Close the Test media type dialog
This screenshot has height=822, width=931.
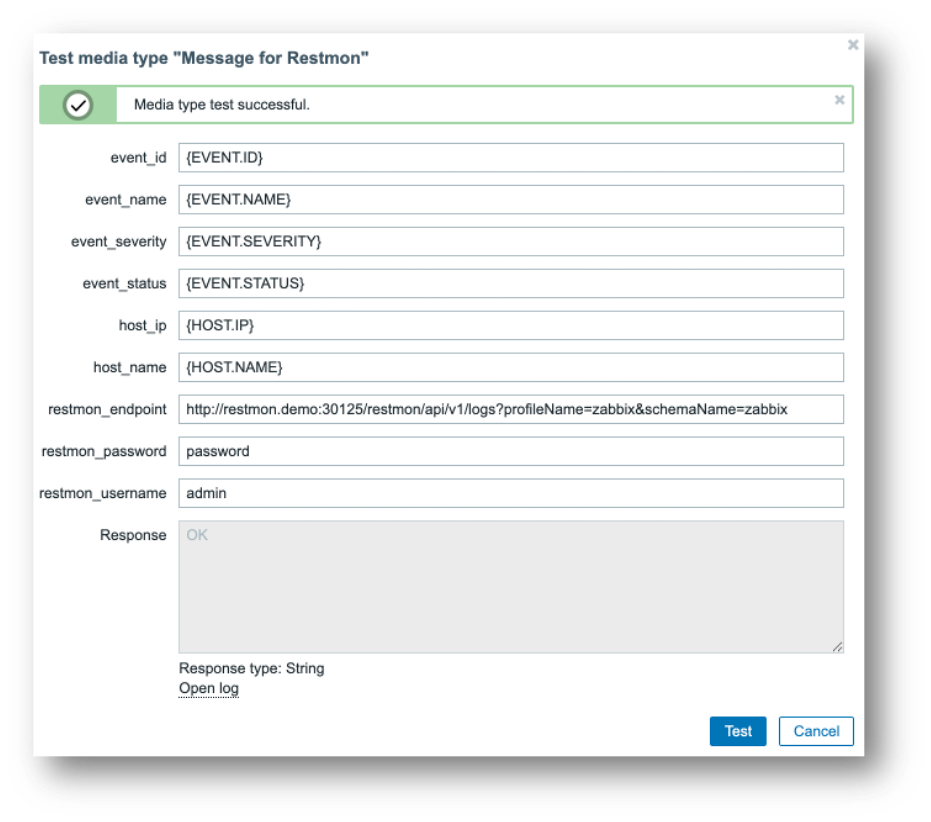[x=852, y=45]
